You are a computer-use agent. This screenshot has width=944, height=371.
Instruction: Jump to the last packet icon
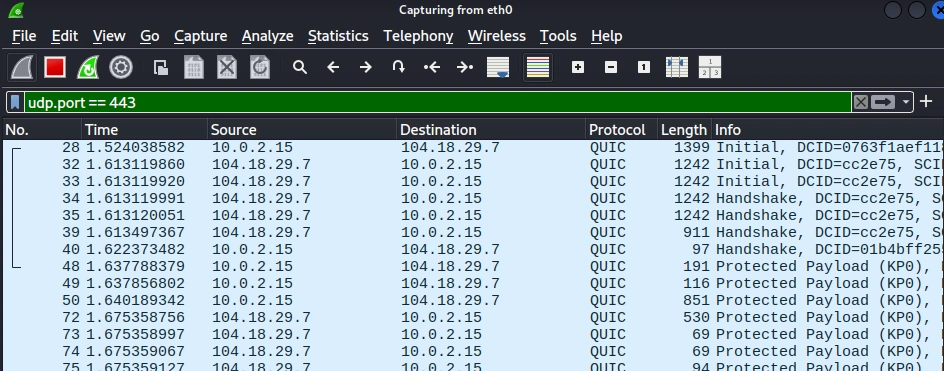[465, 67]
